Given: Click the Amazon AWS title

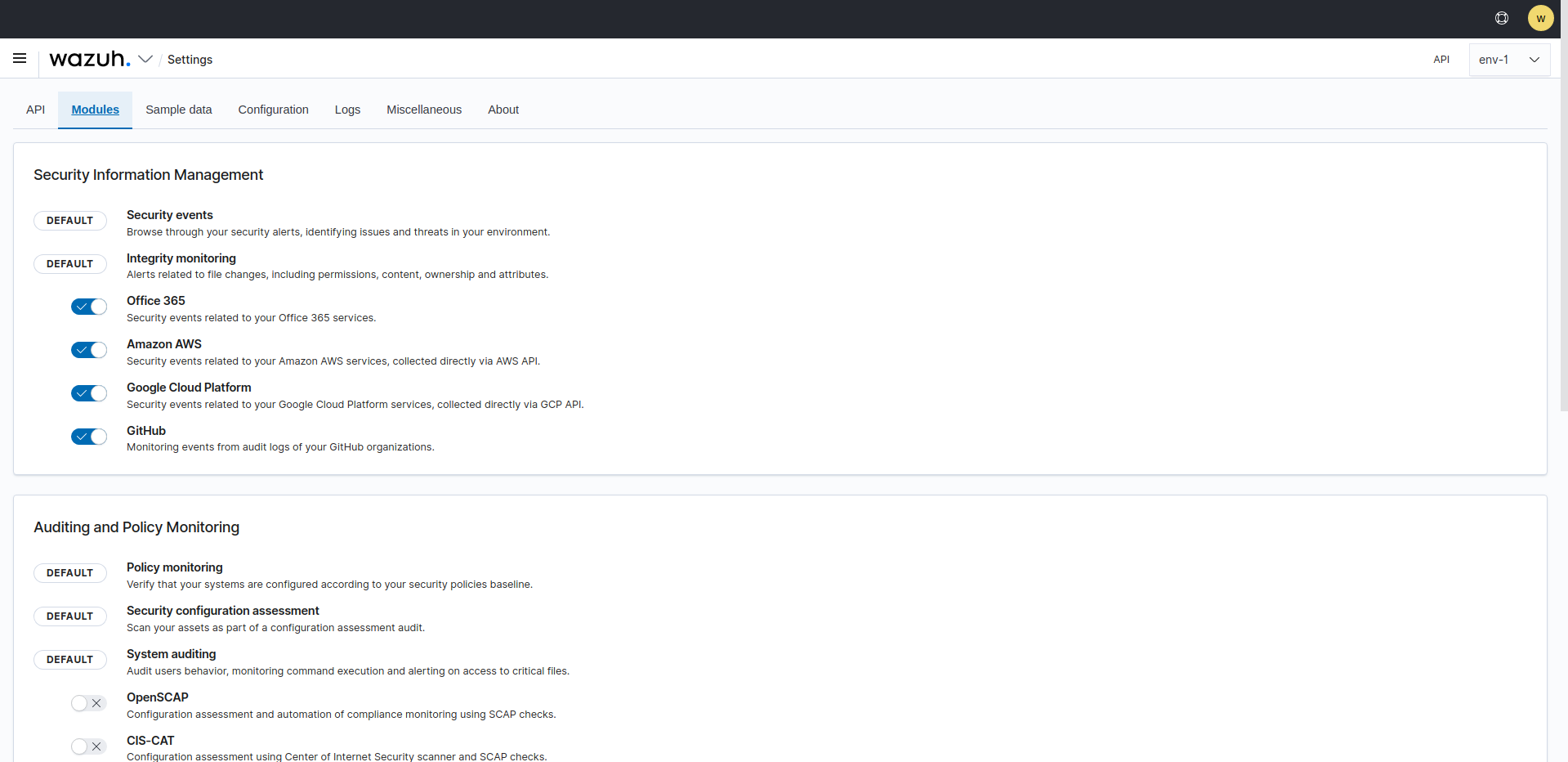Looking at the screenshot, I should 164,344.
